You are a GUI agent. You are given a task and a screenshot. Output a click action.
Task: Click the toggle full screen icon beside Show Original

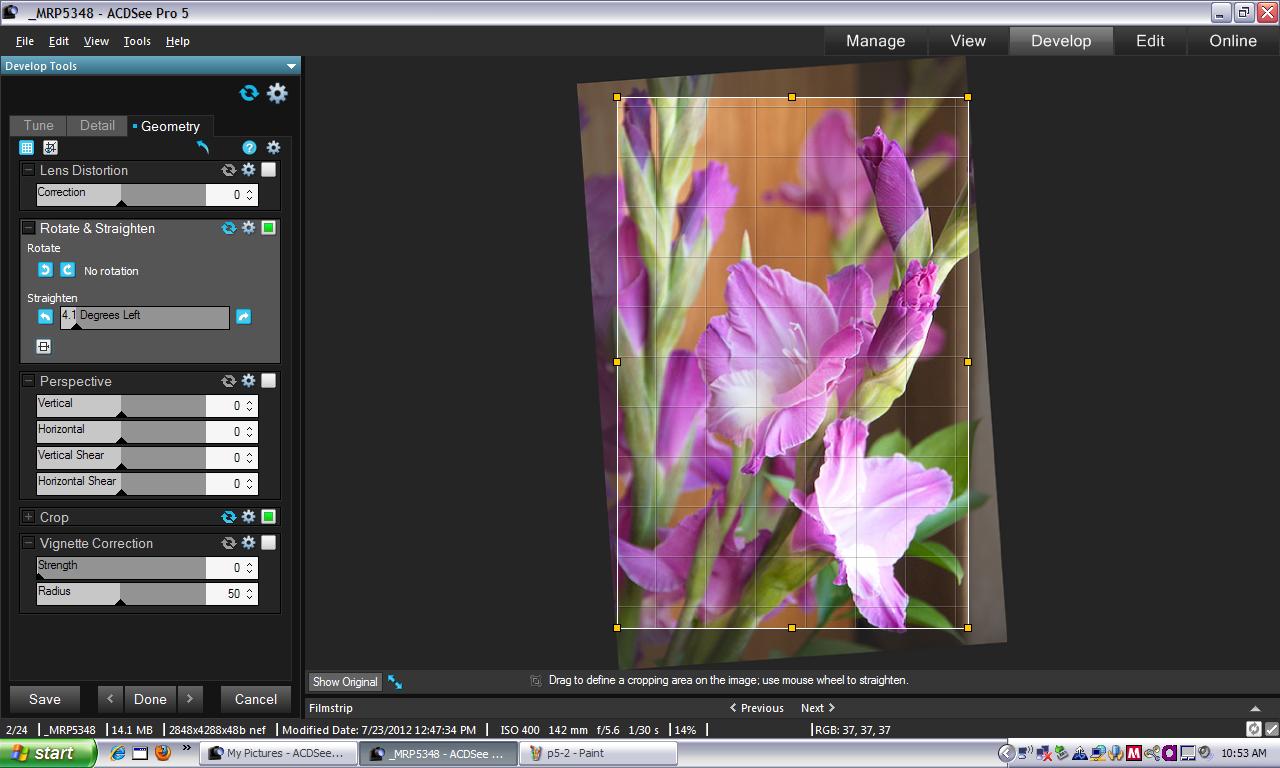[x=395, y=682]
